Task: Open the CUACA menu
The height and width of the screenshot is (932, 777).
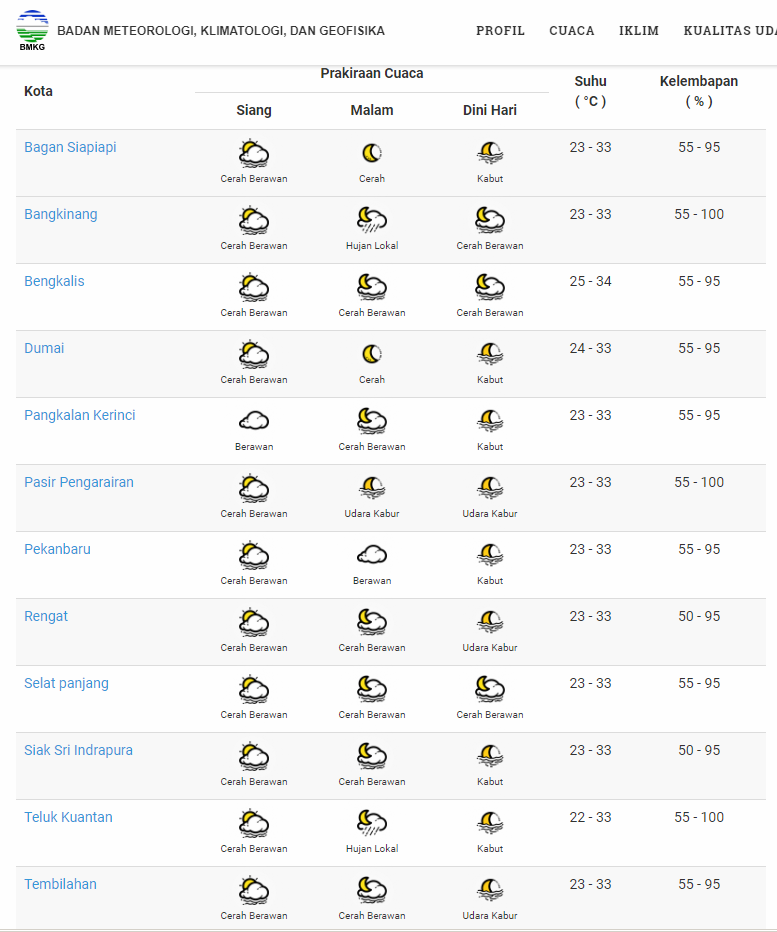Action: [572, 31]
